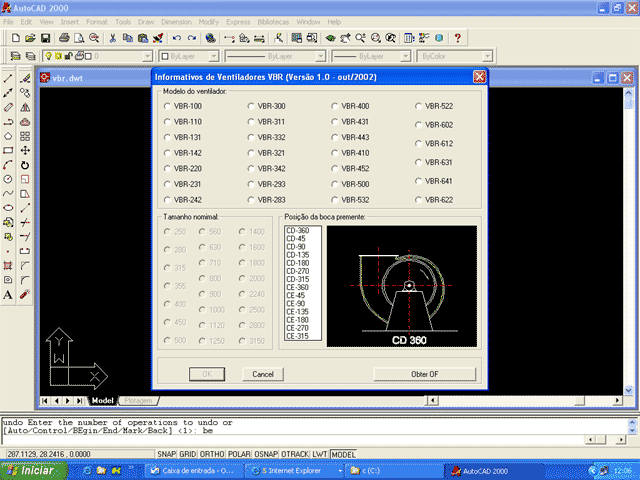Select the VBR-100 fan model
The width and height of the screenshot is (640, 480).
pos(167,106)
